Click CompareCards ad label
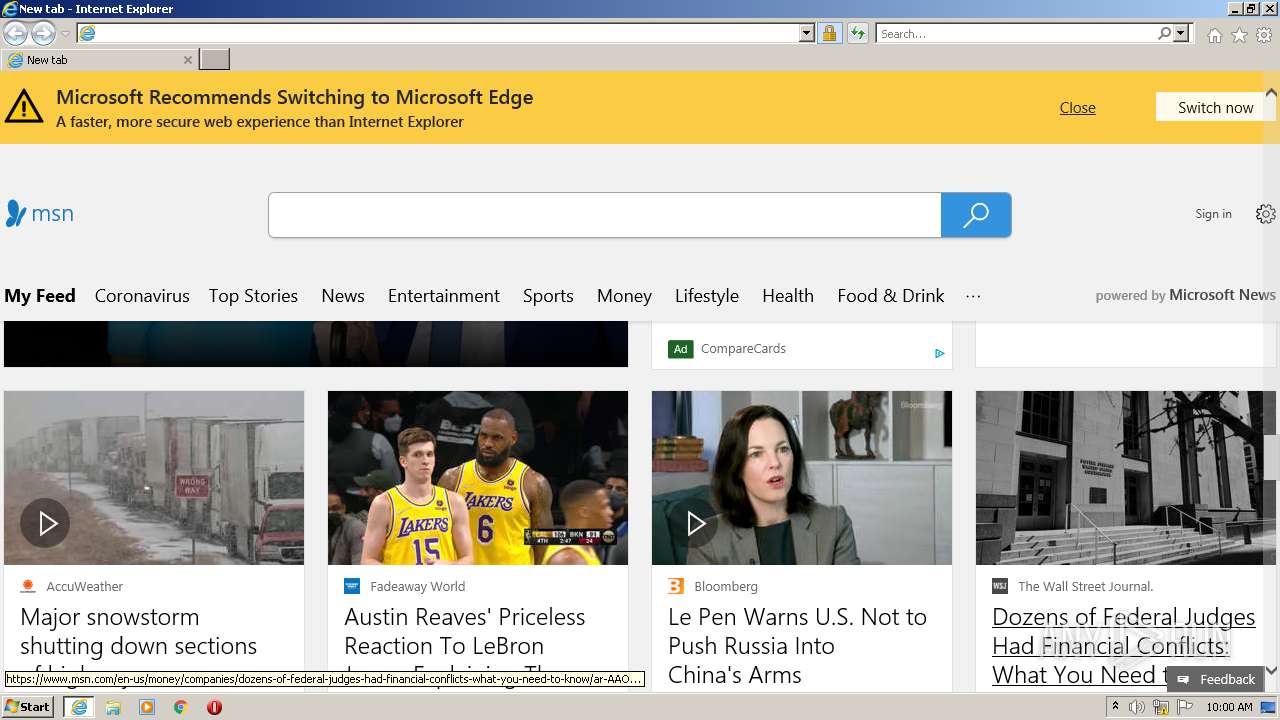 [743, 349]
